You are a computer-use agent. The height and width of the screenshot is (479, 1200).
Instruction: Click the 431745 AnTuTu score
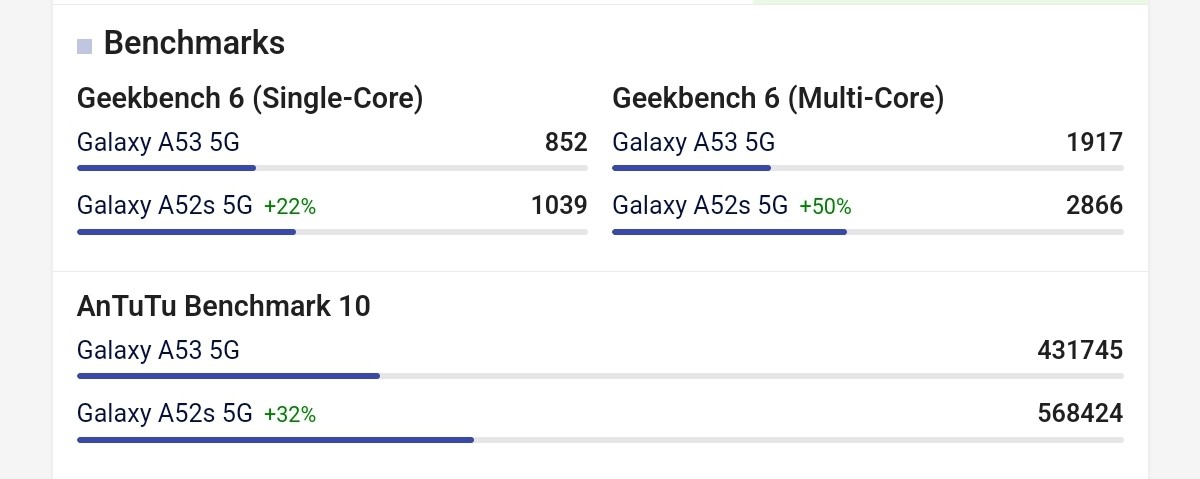[1081, 351]
